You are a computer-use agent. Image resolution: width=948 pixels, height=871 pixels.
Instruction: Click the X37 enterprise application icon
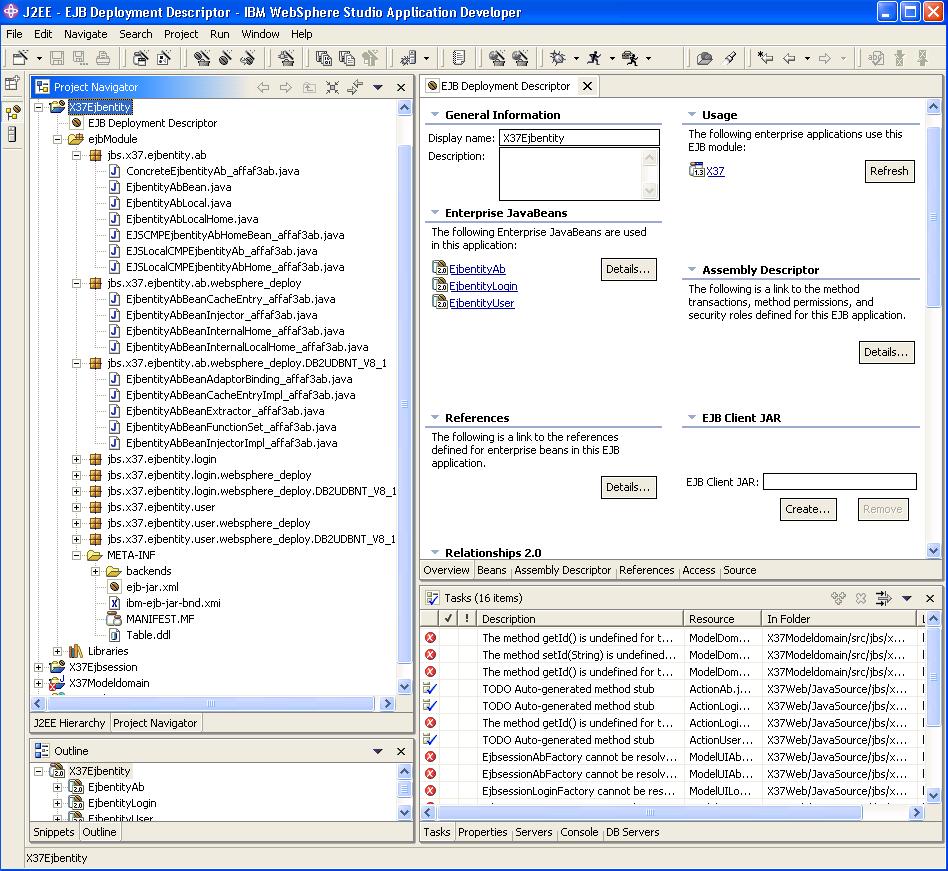click(x=696, y=170)
